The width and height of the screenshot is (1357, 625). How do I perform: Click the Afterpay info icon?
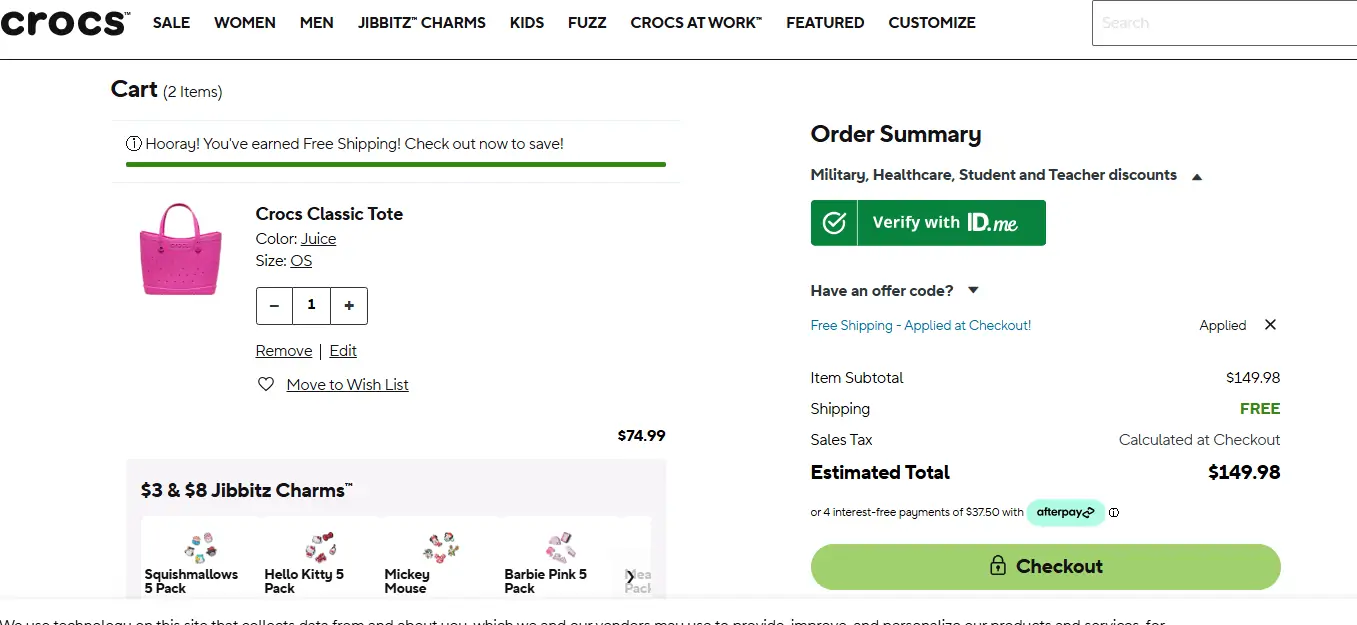[x=1114, y=512]
